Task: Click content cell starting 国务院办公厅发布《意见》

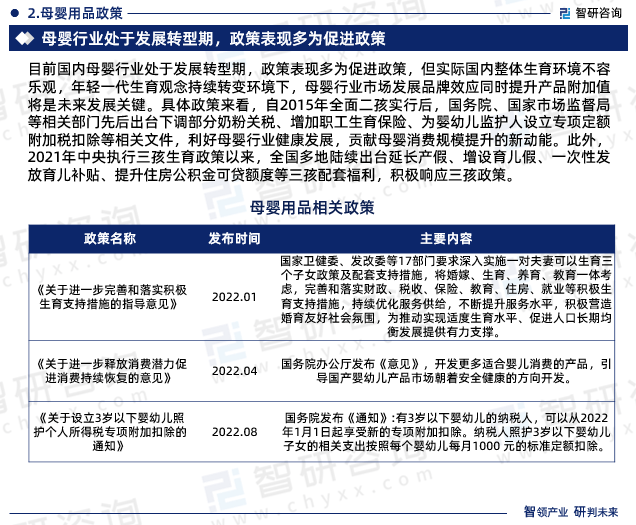Action: [x=446, y=371]
